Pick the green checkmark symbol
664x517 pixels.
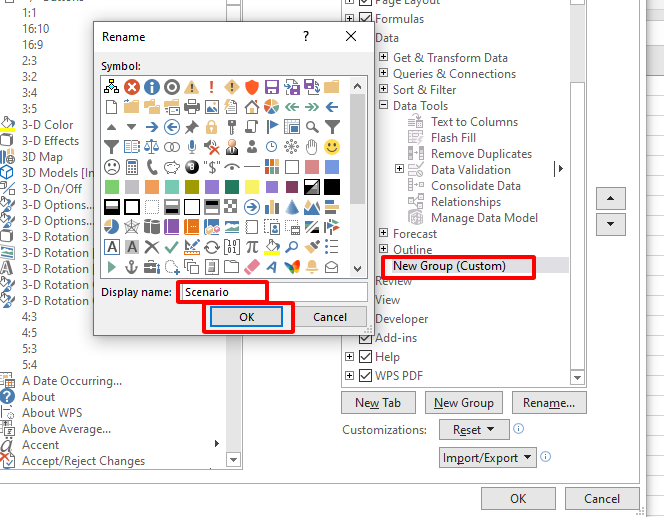click(x=172, y=246)
